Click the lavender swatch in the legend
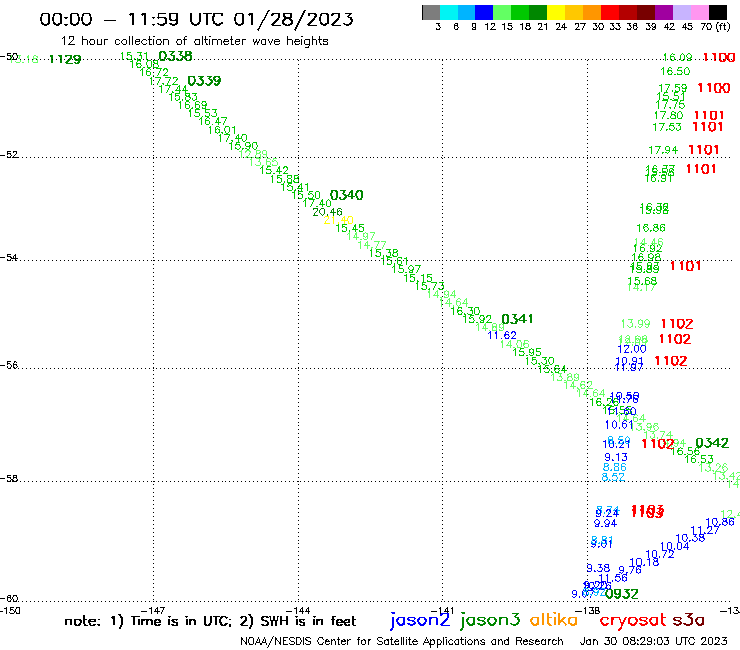This screenshot has width=740, height=650. tap(681, 12)
